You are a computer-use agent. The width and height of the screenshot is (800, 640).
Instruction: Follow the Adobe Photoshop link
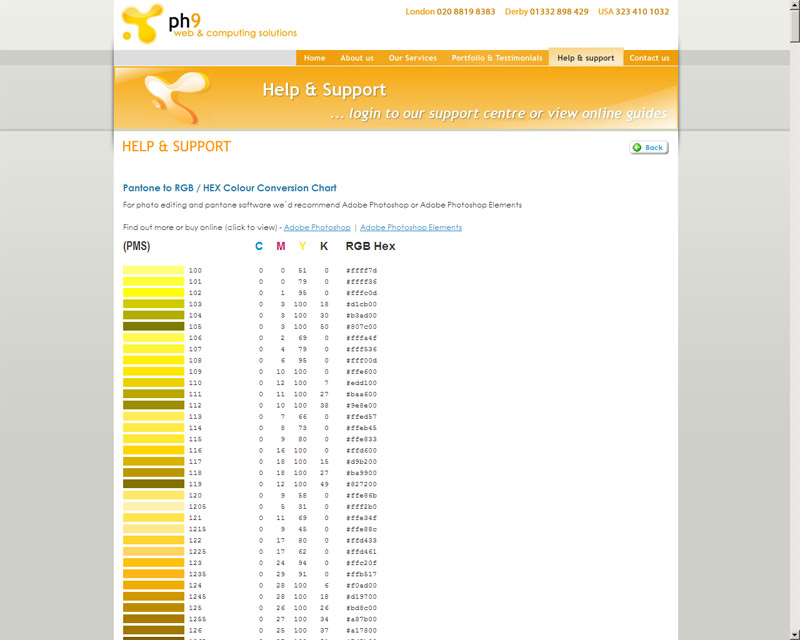[317, 227]
